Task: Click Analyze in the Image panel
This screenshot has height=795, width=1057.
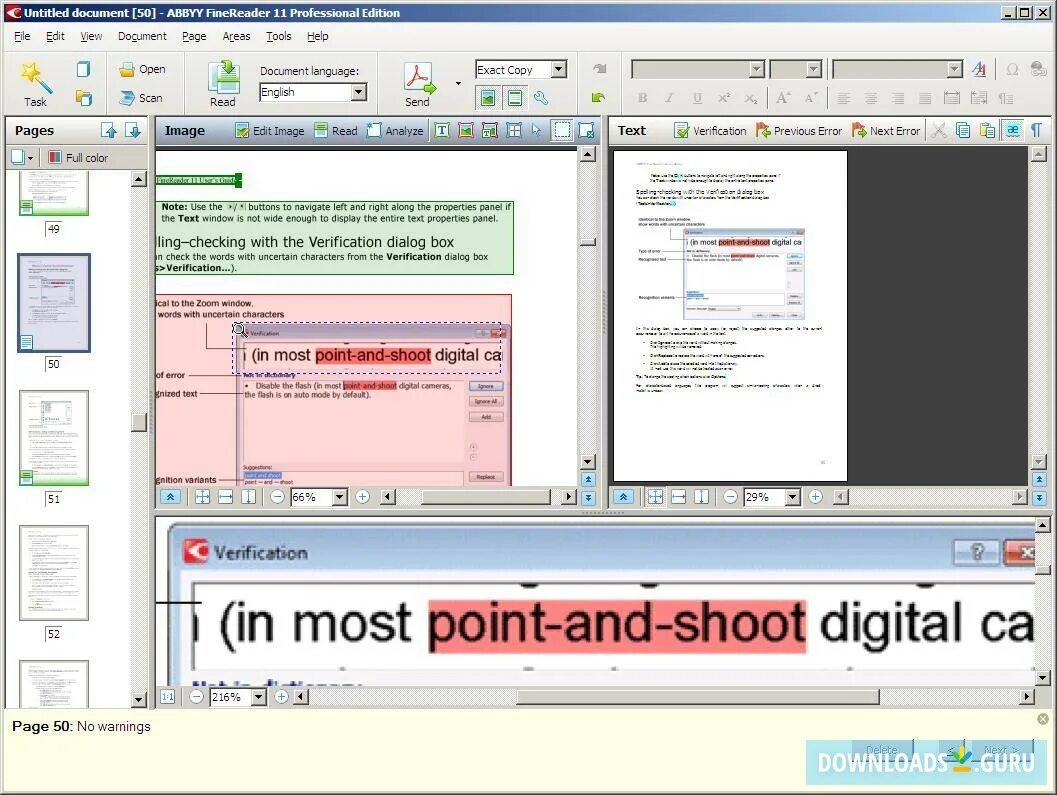Action: click(395, 131)
